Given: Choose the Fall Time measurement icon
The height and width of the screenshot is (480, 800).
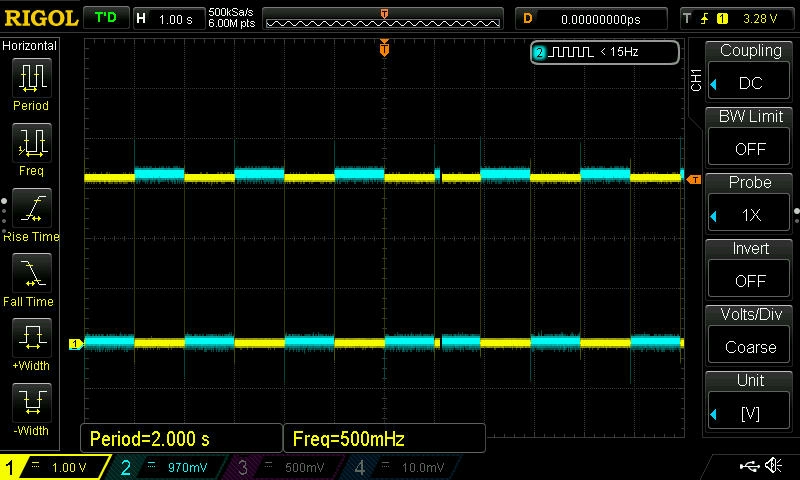Looking at the screenshot, I should (x=31, y=274).
